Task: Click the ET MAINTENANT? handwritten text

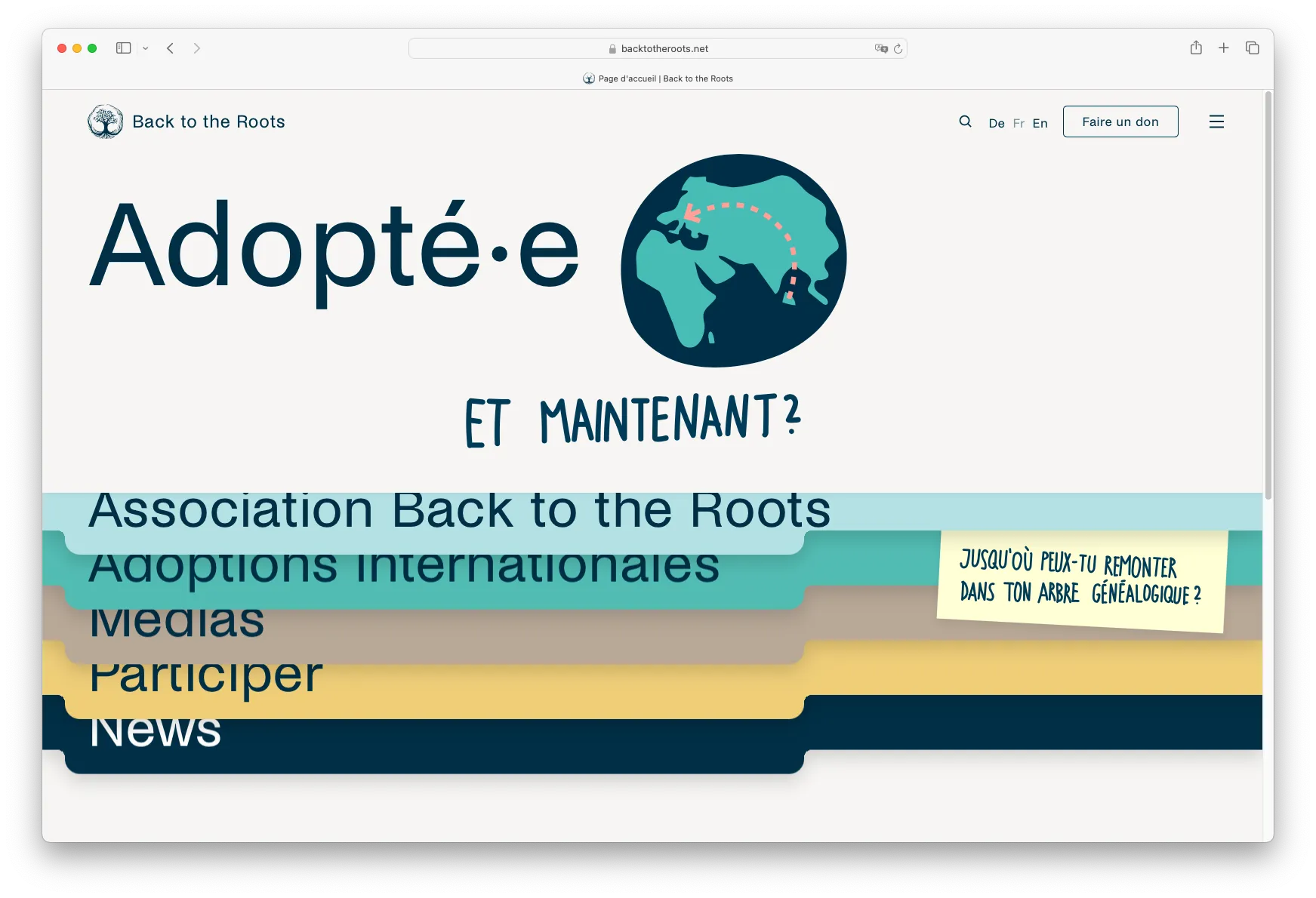Action: click(633, 420)
